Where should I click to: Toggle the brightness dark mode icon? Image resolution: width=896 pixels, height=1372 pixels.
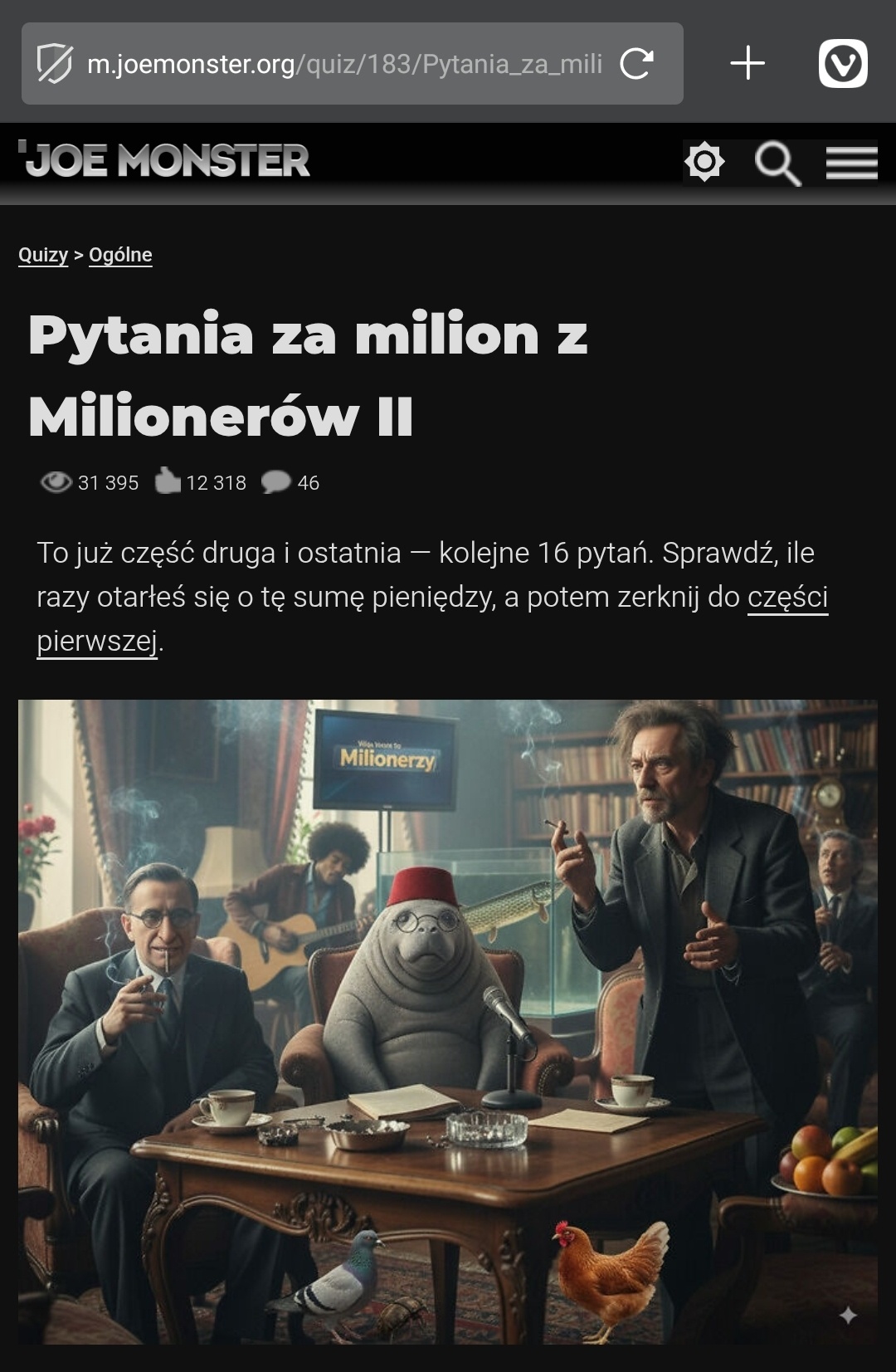pyautogui.click(x=704, y=162)
